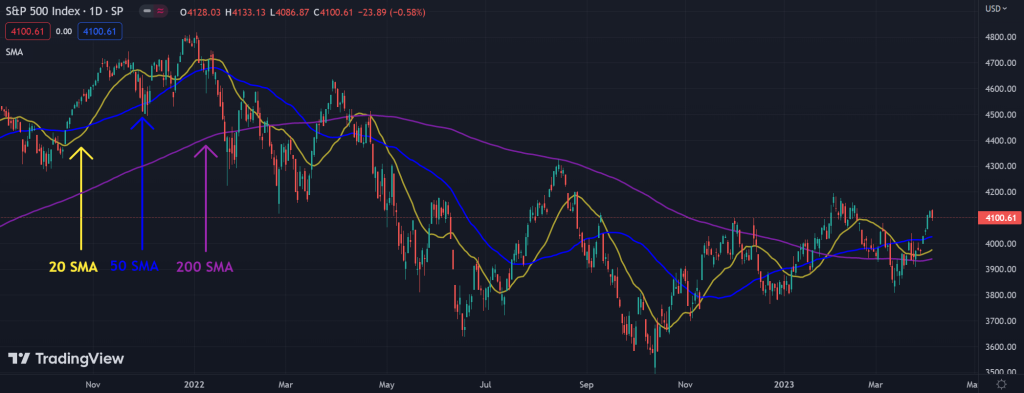This screenshot has height=393, width=1024.
Task: Toggle the dash-shaped legend status icon
Action: 148,11
